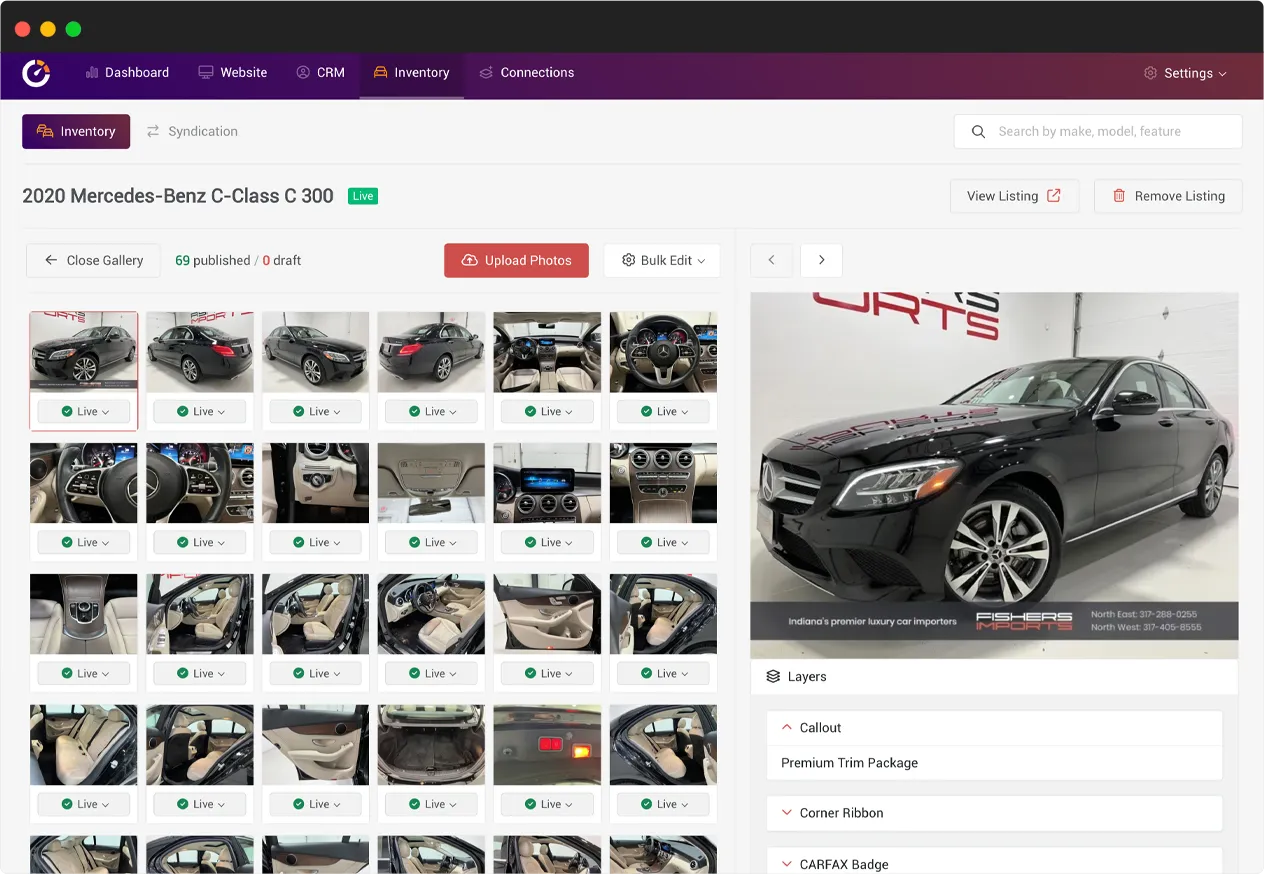Click the Remove Listing button
The image size is (1264, 874).
tap(1168, 196)
